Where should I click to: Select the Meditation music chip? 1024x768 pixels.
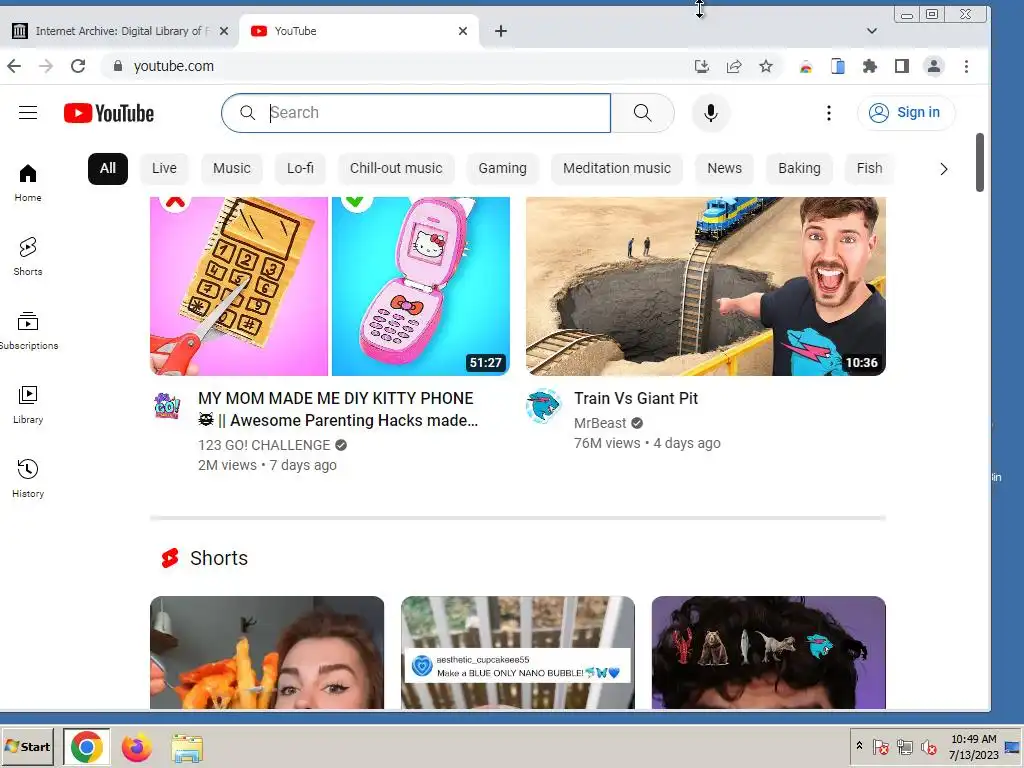click(616, 168)
